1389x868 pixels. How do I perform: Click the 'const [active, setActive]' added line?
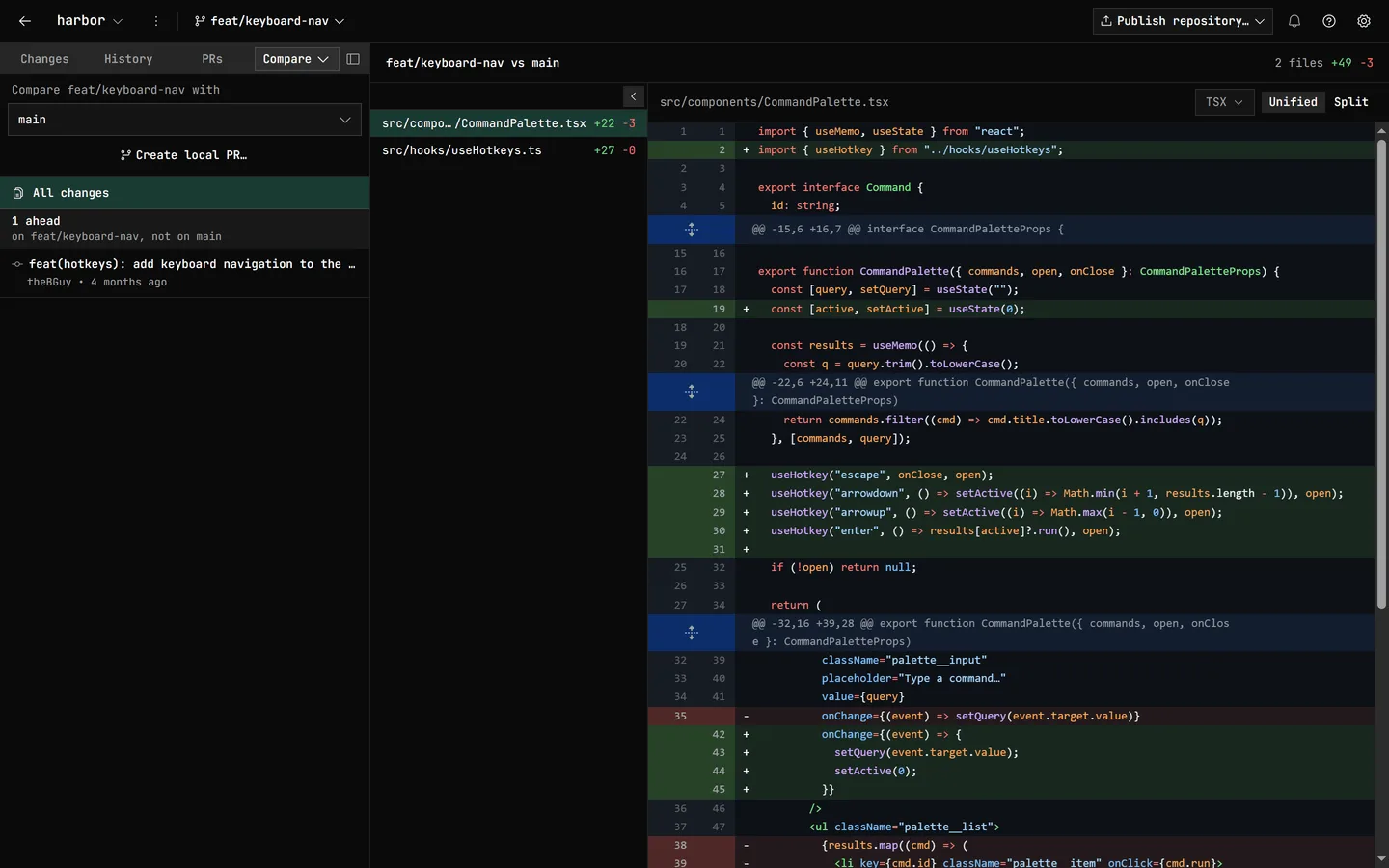(x=1011, y=309)
